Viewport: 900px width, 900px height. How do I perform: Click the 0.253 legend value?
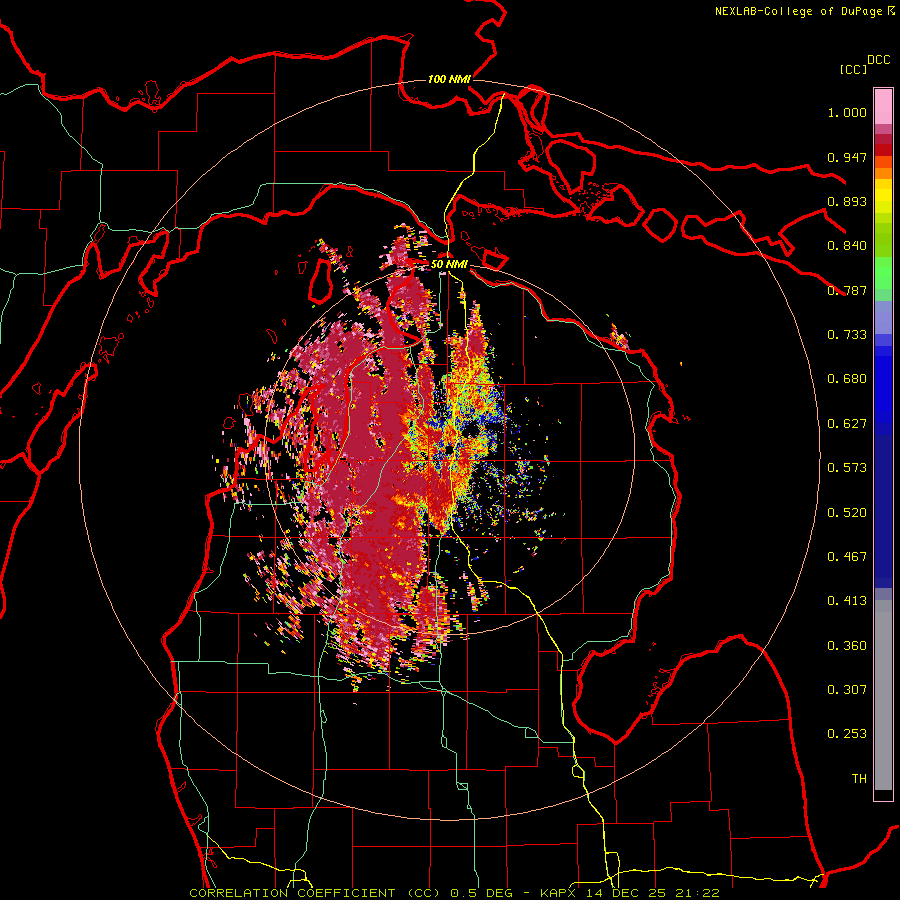coord(847,734)
